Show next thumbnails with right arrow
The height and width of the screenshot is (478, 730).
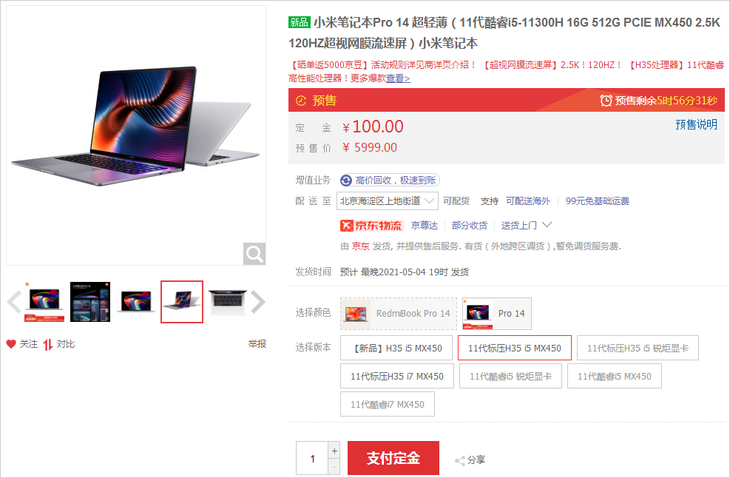tap(258, 302)
